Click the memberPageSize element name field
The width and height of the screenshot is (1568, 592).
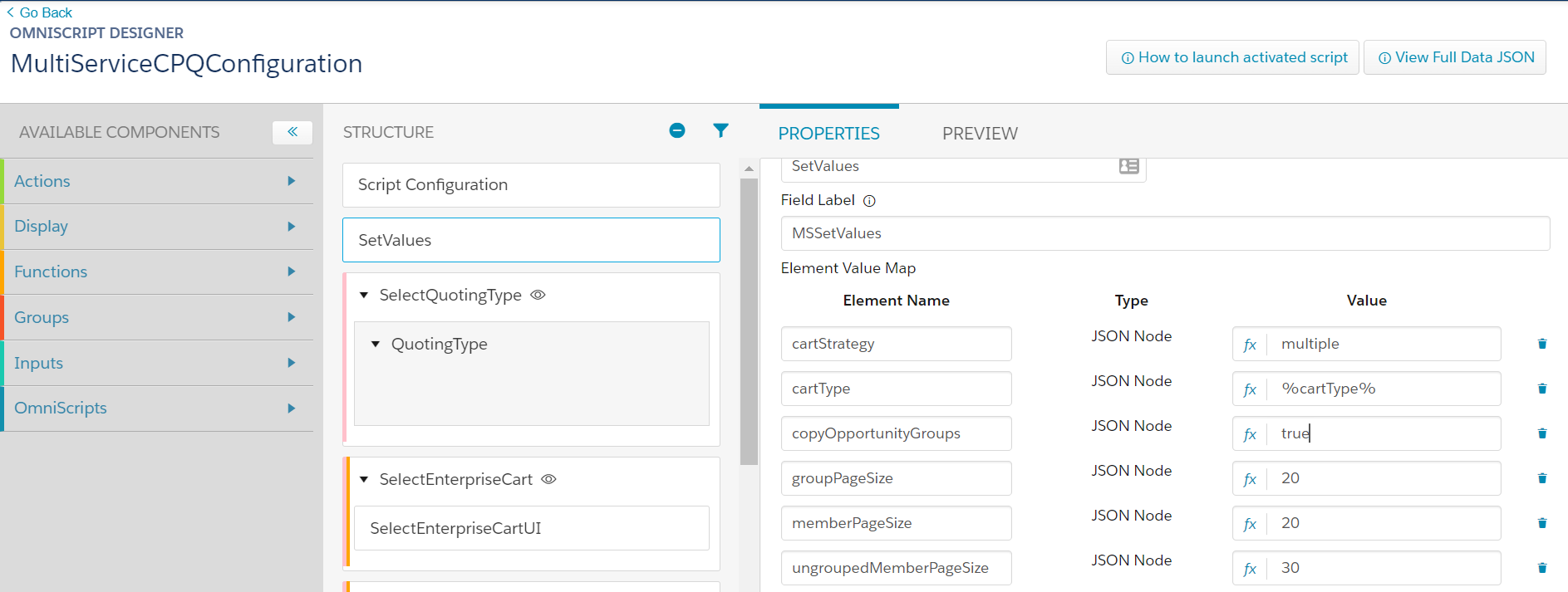coord(896,523)
